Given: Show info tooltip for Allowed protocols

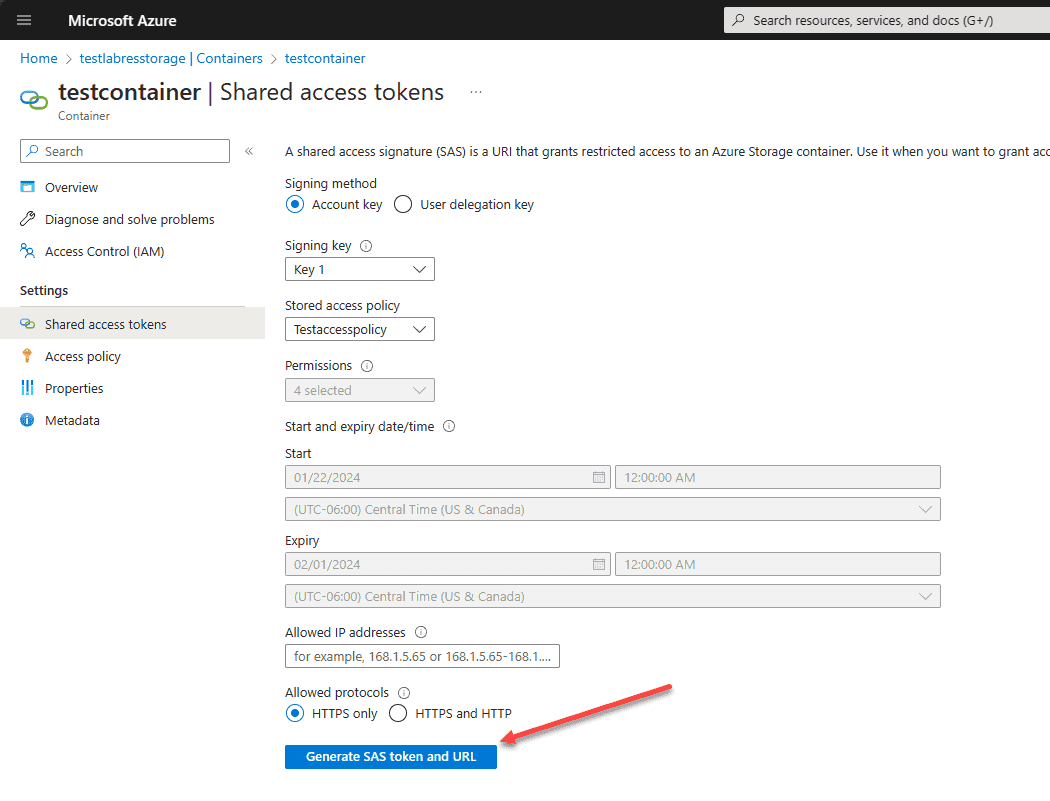Looking at the screenshot, I should [x=404, y=693].
